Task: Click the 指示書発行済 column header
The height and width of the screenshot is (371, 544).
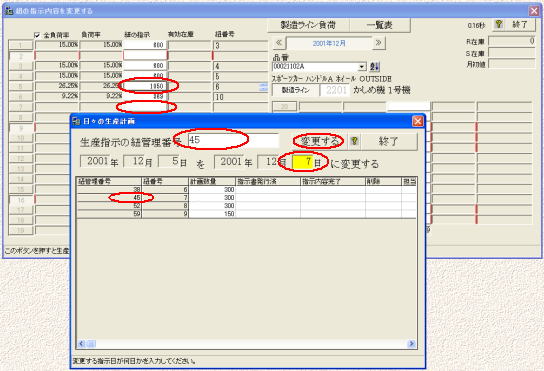Action: [x=268, y=181]
